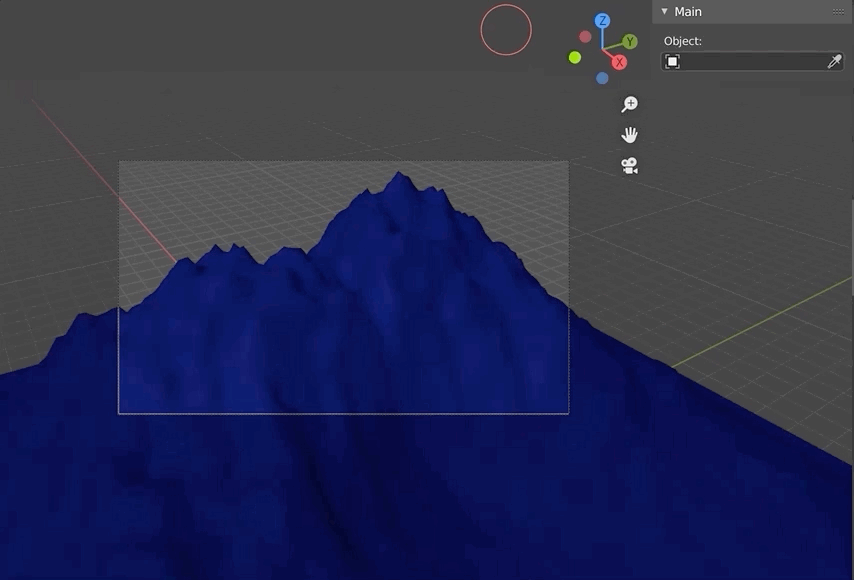Select the viewport Zoom magnifier icon

(629, 103)
